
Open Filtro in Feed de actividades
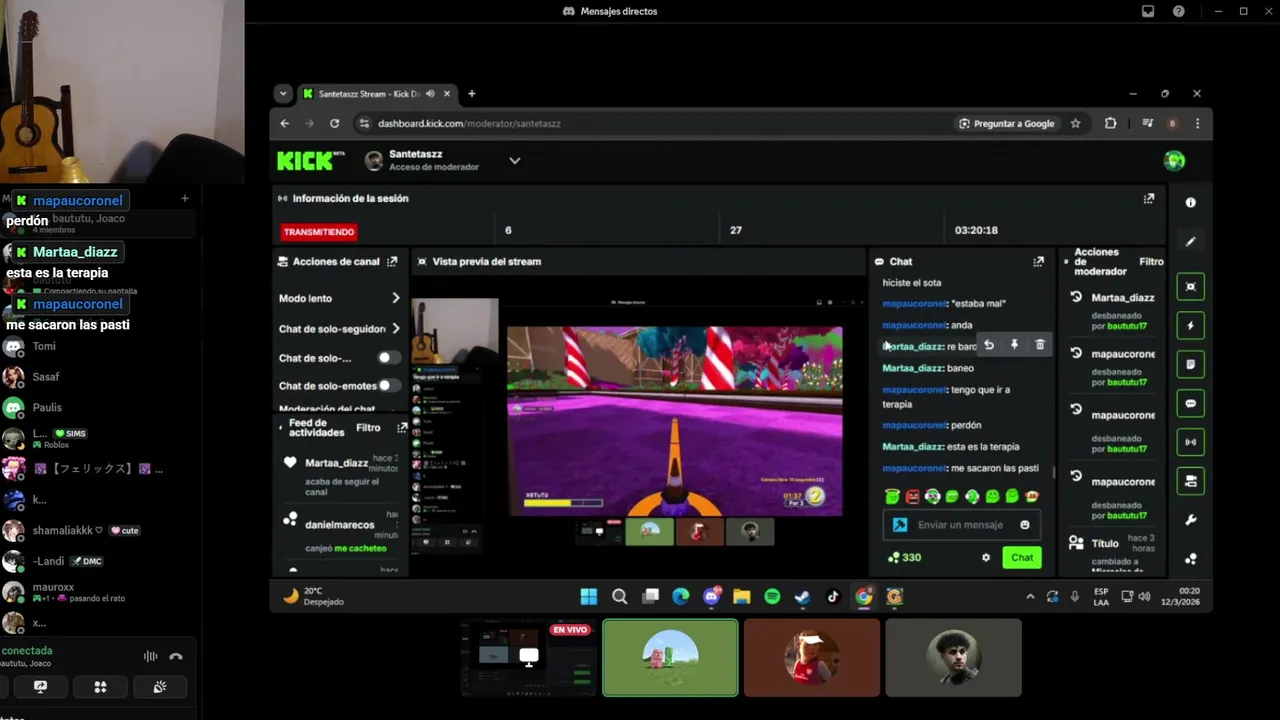[368, 428]
